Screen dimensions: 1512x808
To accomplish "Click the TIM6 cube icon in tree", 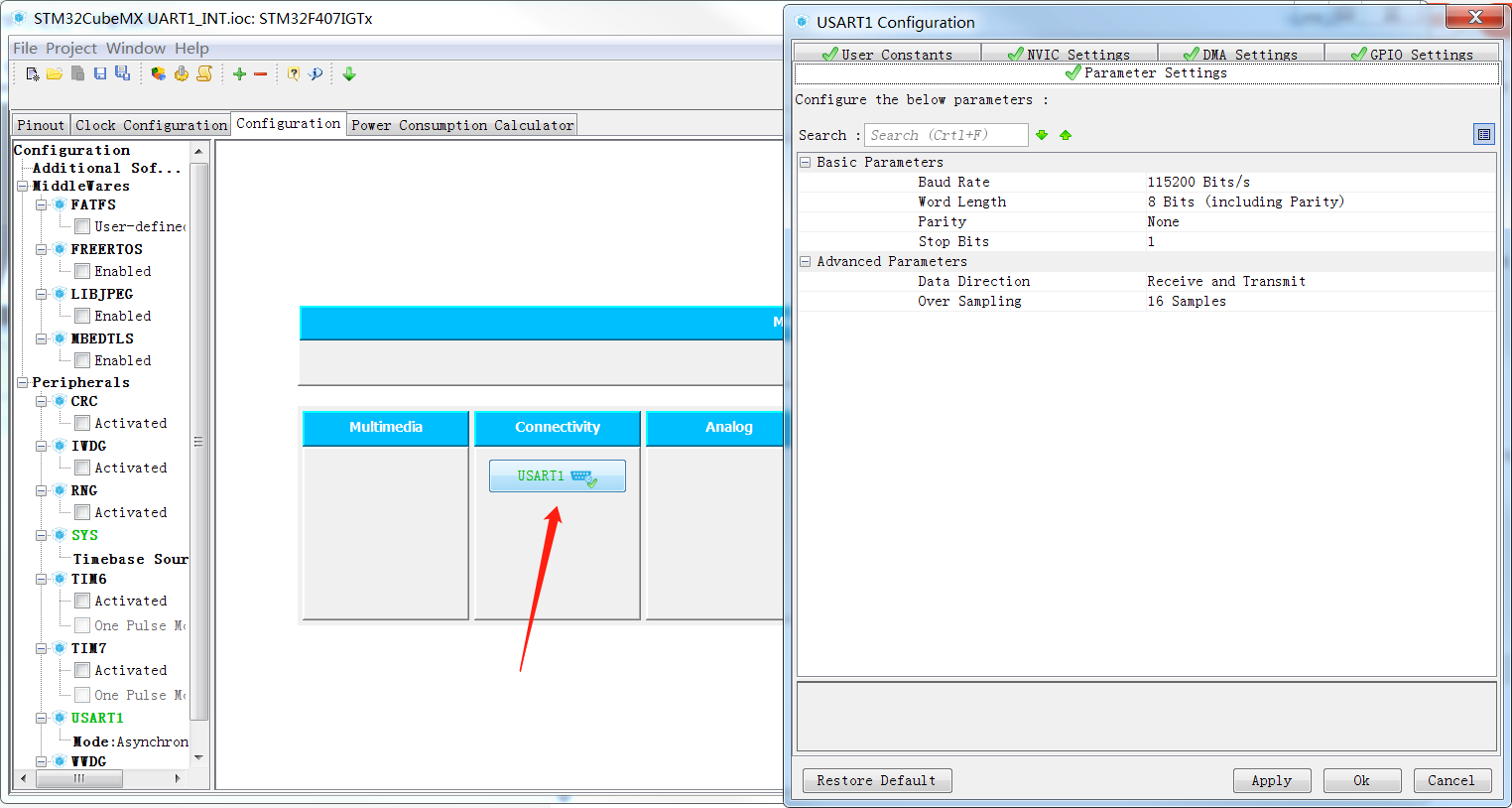I will [x=60, y=579].
